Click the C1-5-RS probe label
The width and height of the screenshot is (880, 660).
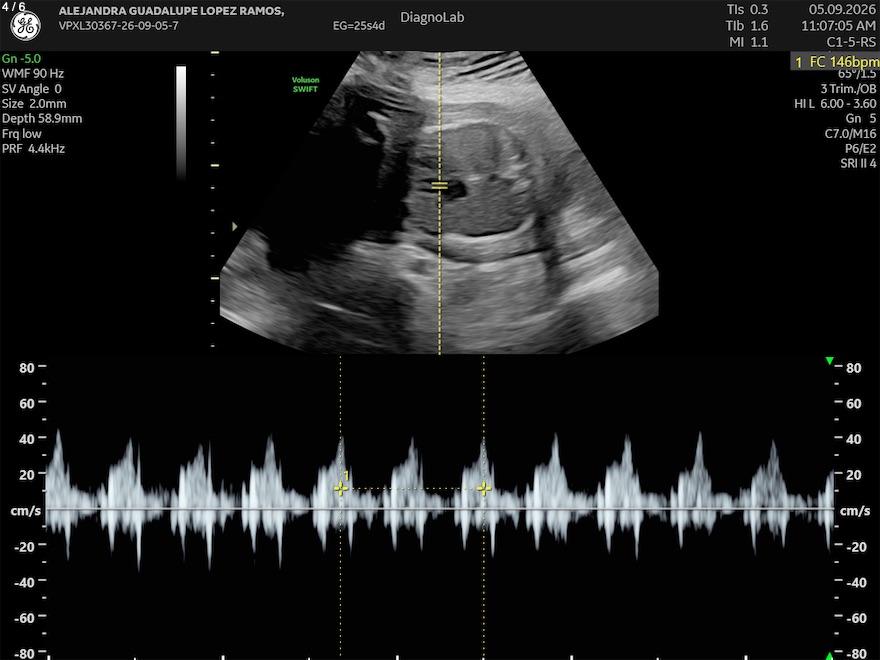[851, 42]
